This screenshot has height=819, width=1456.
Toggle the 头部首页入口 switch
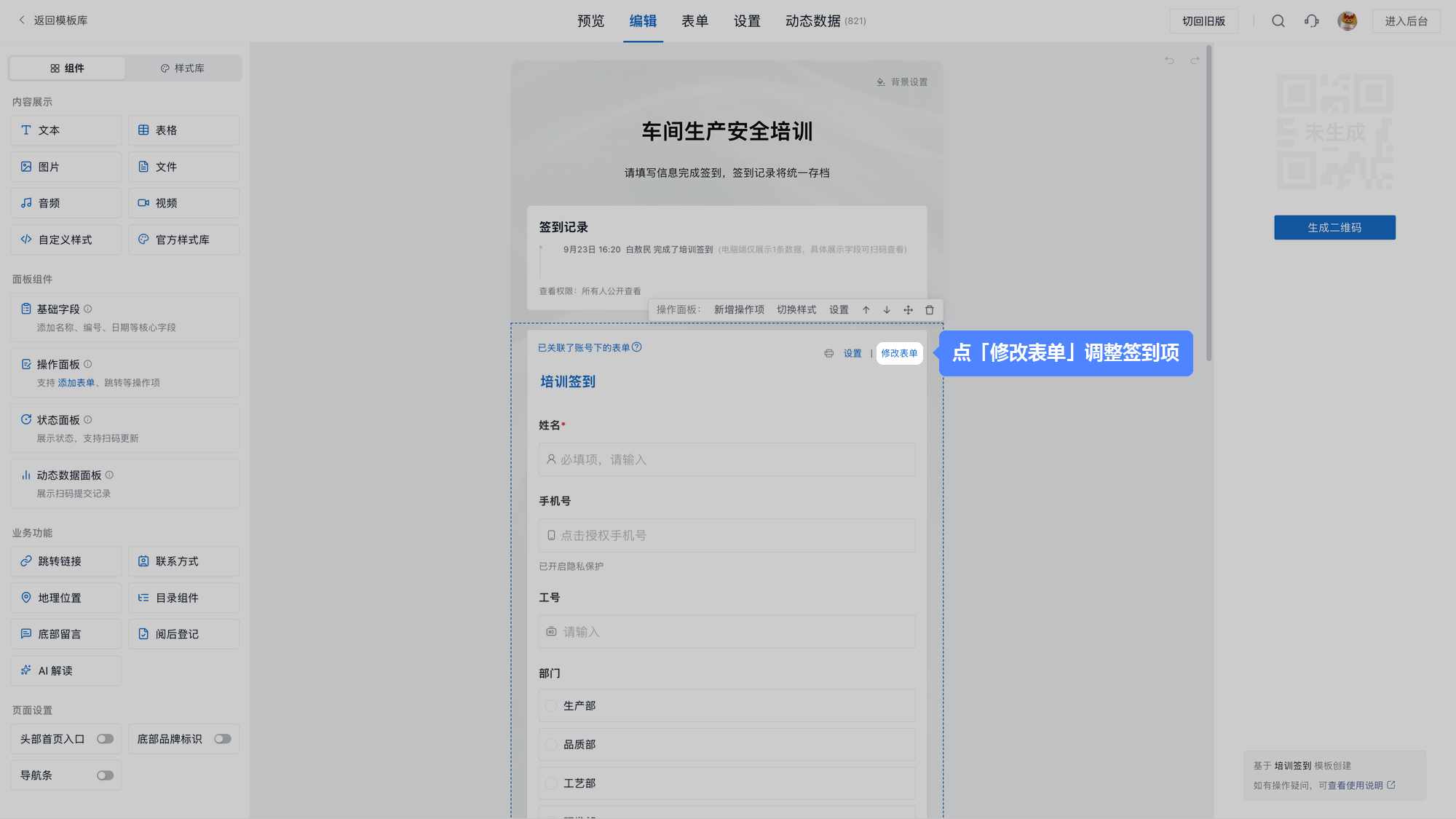106,739
